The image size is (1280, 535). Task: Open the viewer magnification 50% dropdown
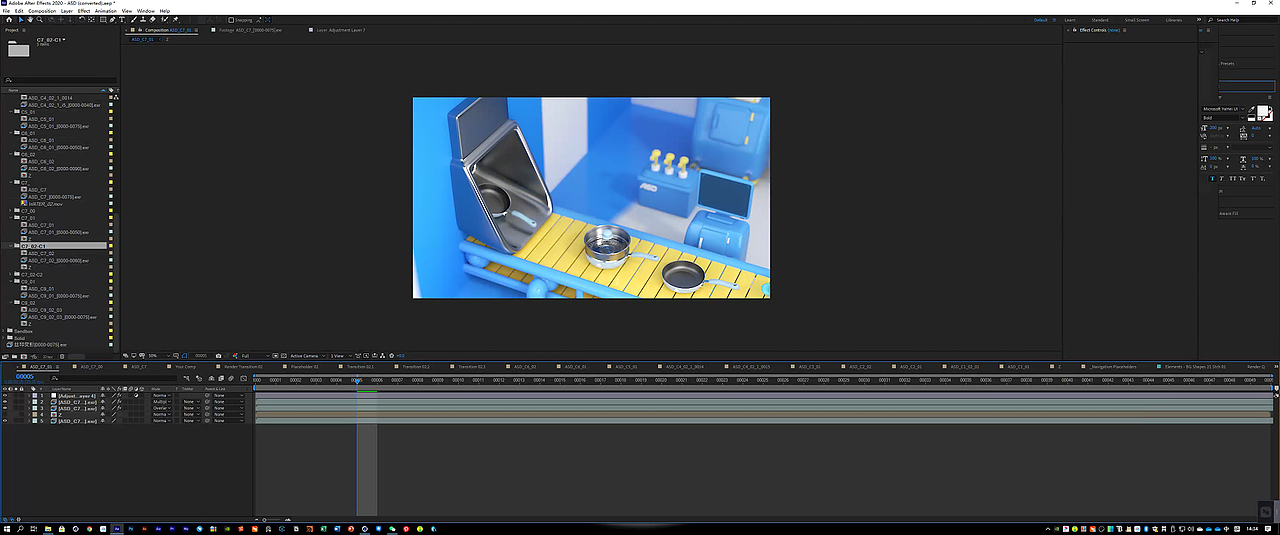pyautogui.click(x=160, y=356)
